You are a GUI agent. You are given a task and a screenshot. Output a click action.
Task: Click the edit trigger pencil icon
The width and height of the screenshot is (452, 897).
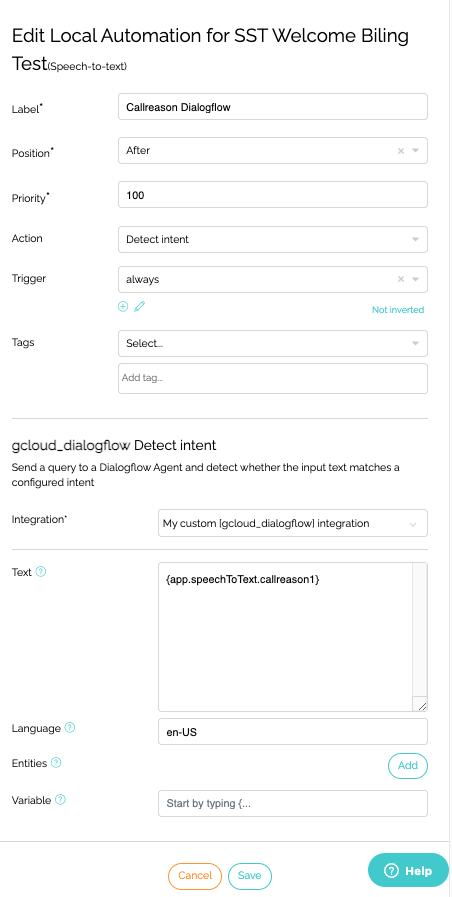[x=140, y=307]
